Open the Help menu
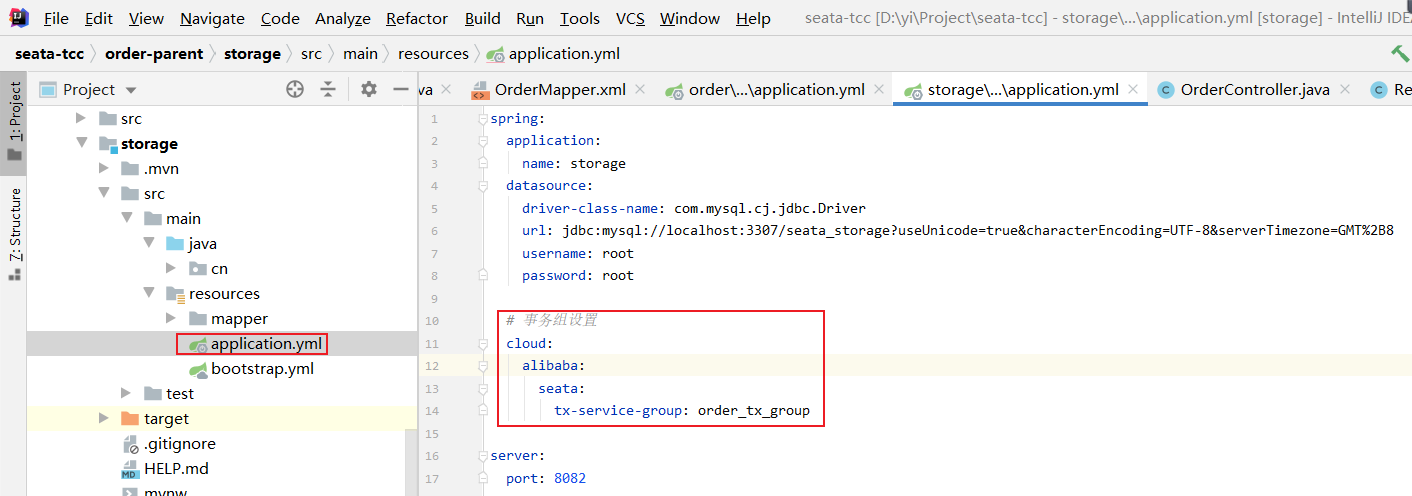Viewport: 1412px width, 496px height. [x=753, y=19]
